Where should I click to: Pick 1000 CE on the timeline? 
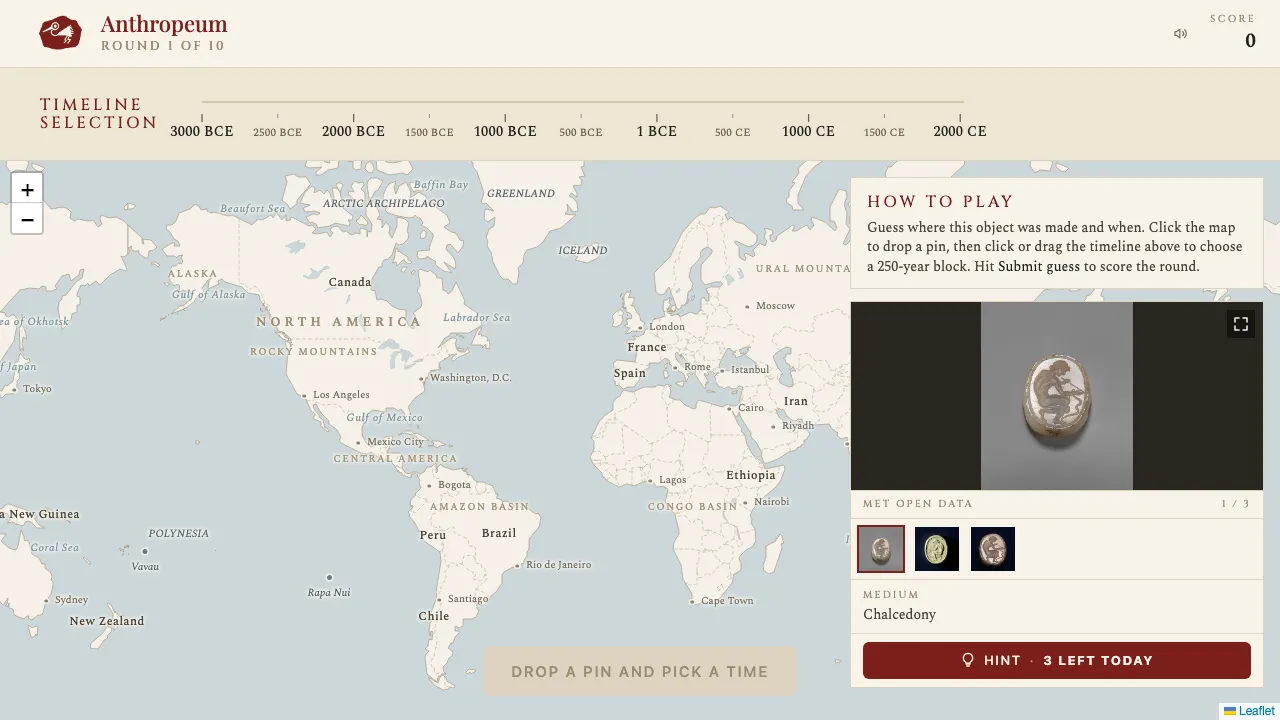(x=808, y=131)
